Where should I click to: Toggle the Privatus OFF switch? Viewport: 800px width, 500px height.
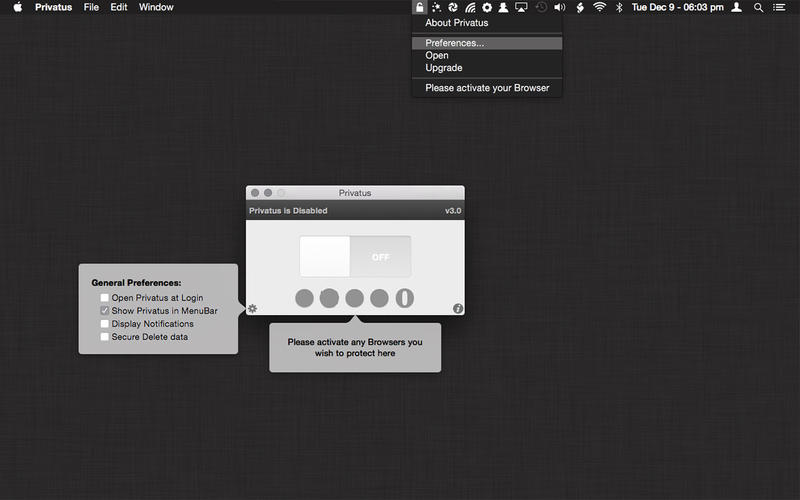[355, 256]
